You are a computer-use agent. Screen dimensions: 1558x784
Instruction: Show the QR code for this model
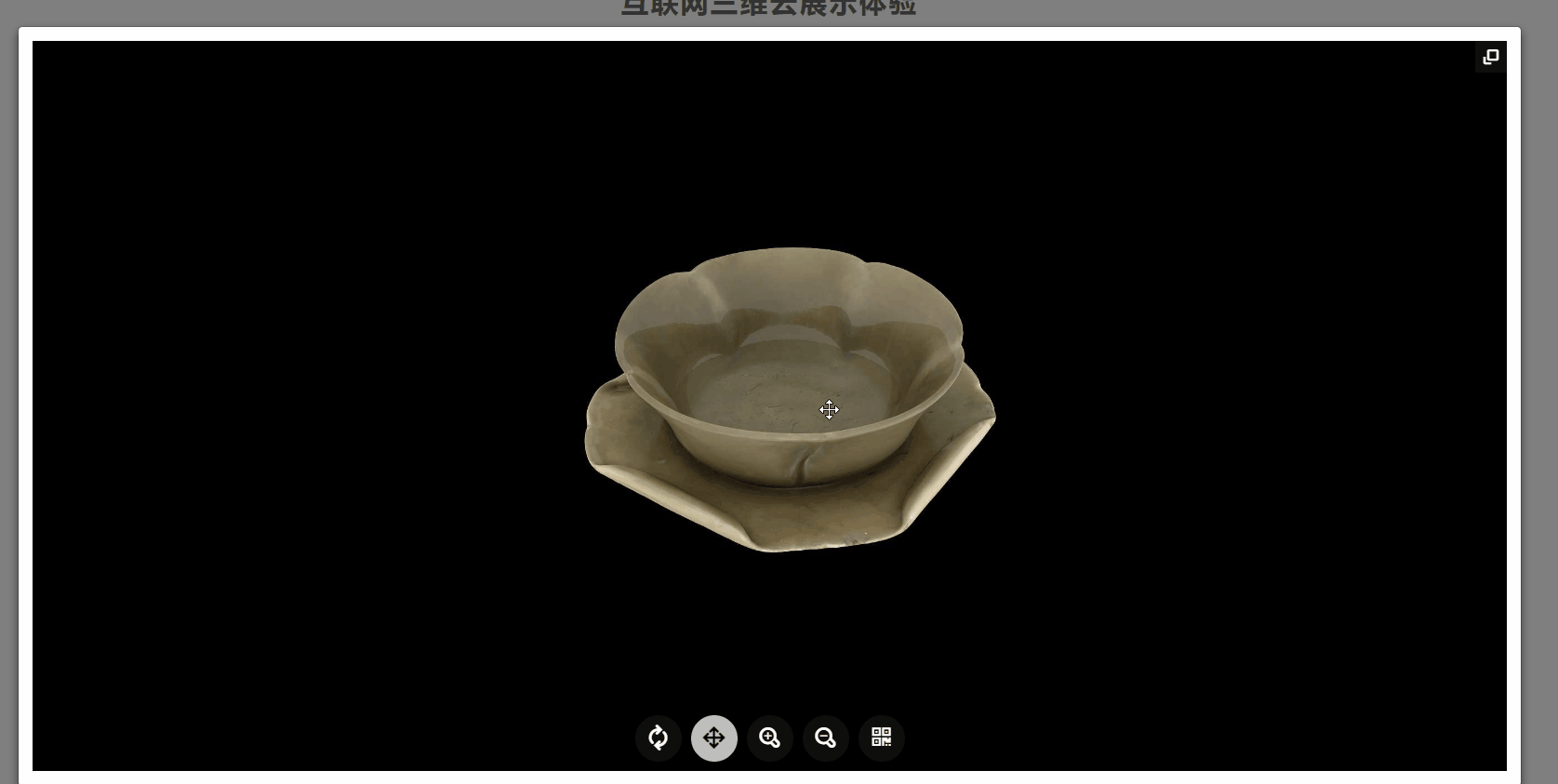coord(882,737)
